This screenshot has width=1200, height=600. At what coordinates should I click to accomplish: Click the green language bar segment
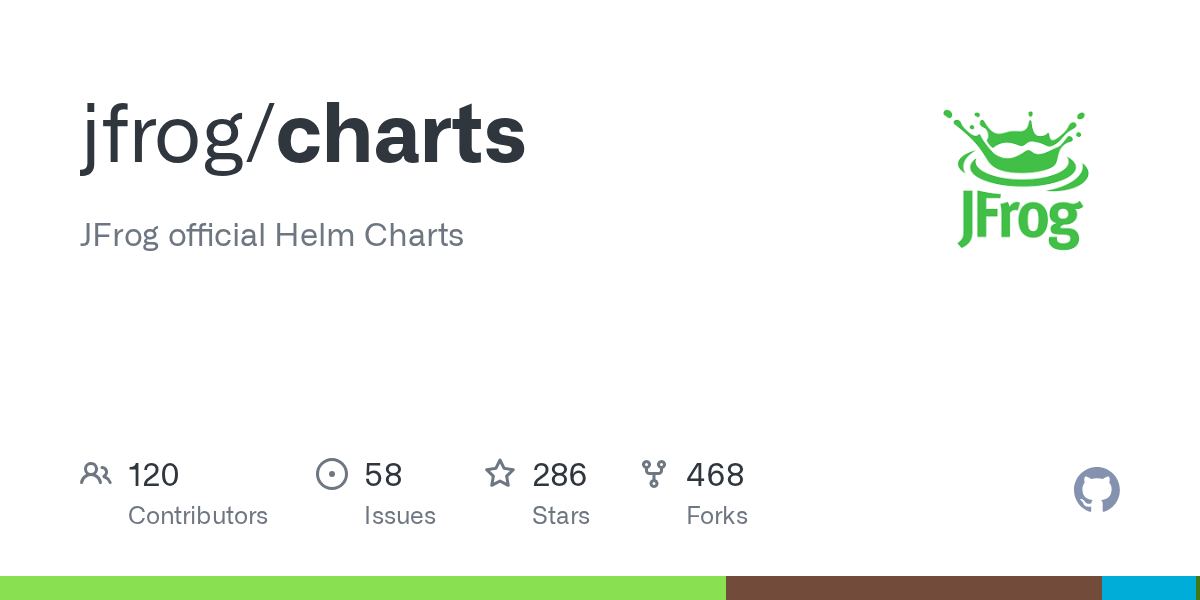pos(363,588)
